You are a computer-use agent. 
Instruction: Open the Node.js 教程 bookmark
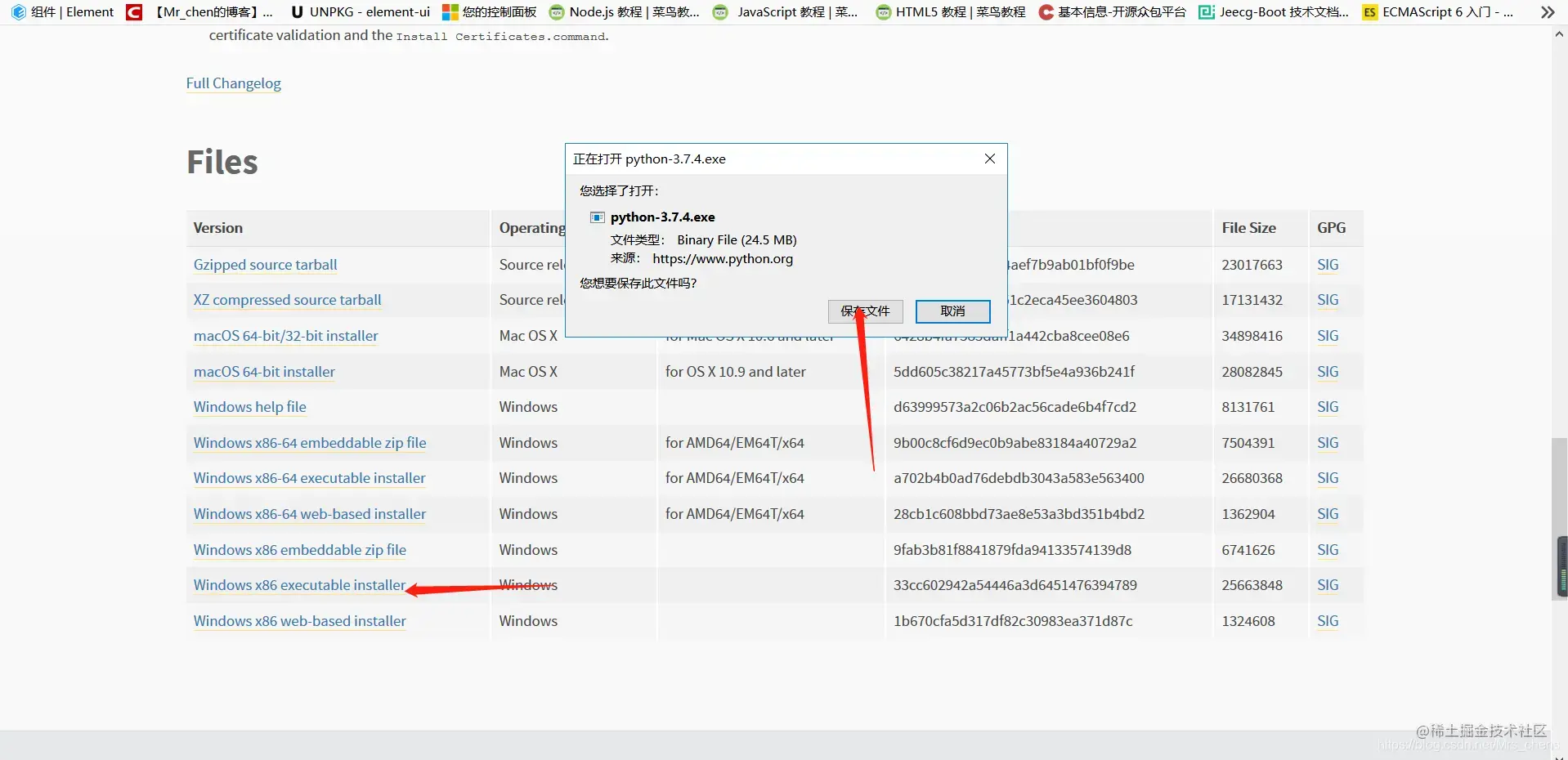625,12
